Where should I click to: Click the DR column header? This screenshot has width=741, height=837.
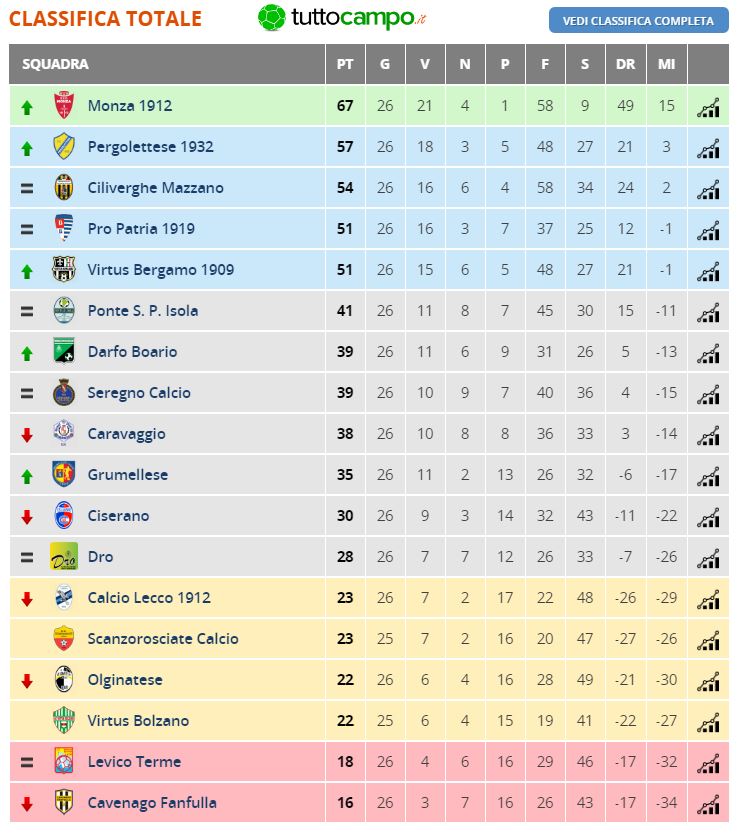625,64
